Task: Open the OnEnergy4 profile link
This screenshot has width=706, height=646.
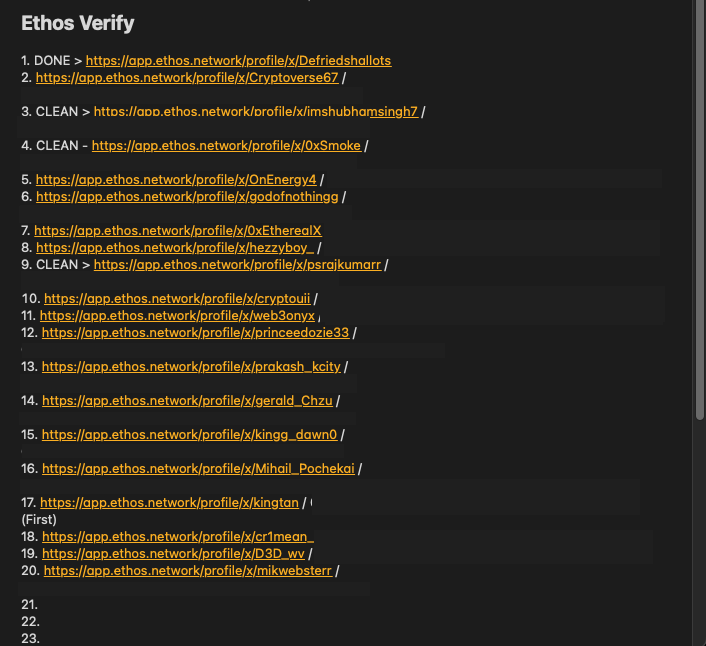Action: 176,180
